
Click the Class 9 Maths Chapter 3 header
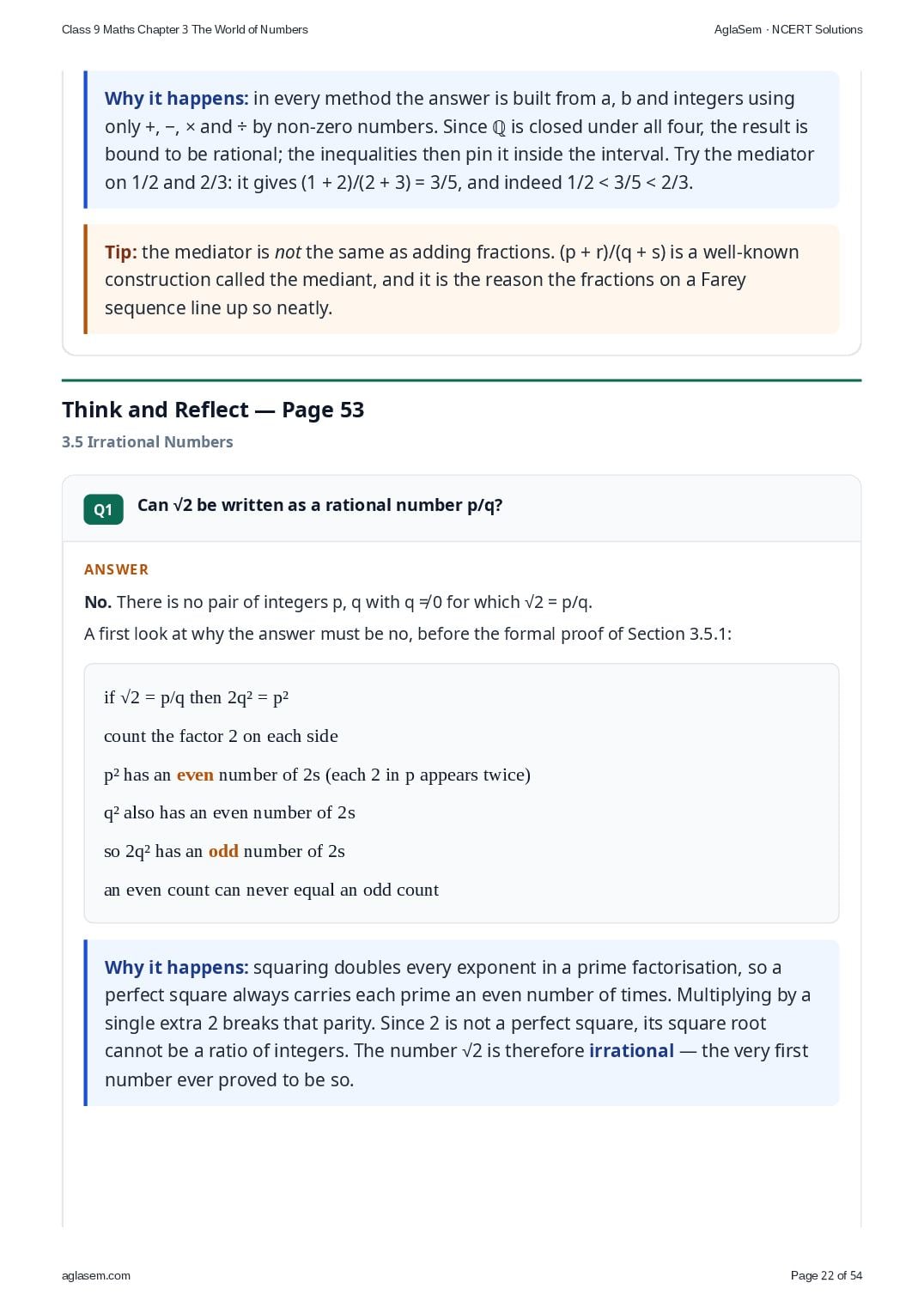pos(185,29)
